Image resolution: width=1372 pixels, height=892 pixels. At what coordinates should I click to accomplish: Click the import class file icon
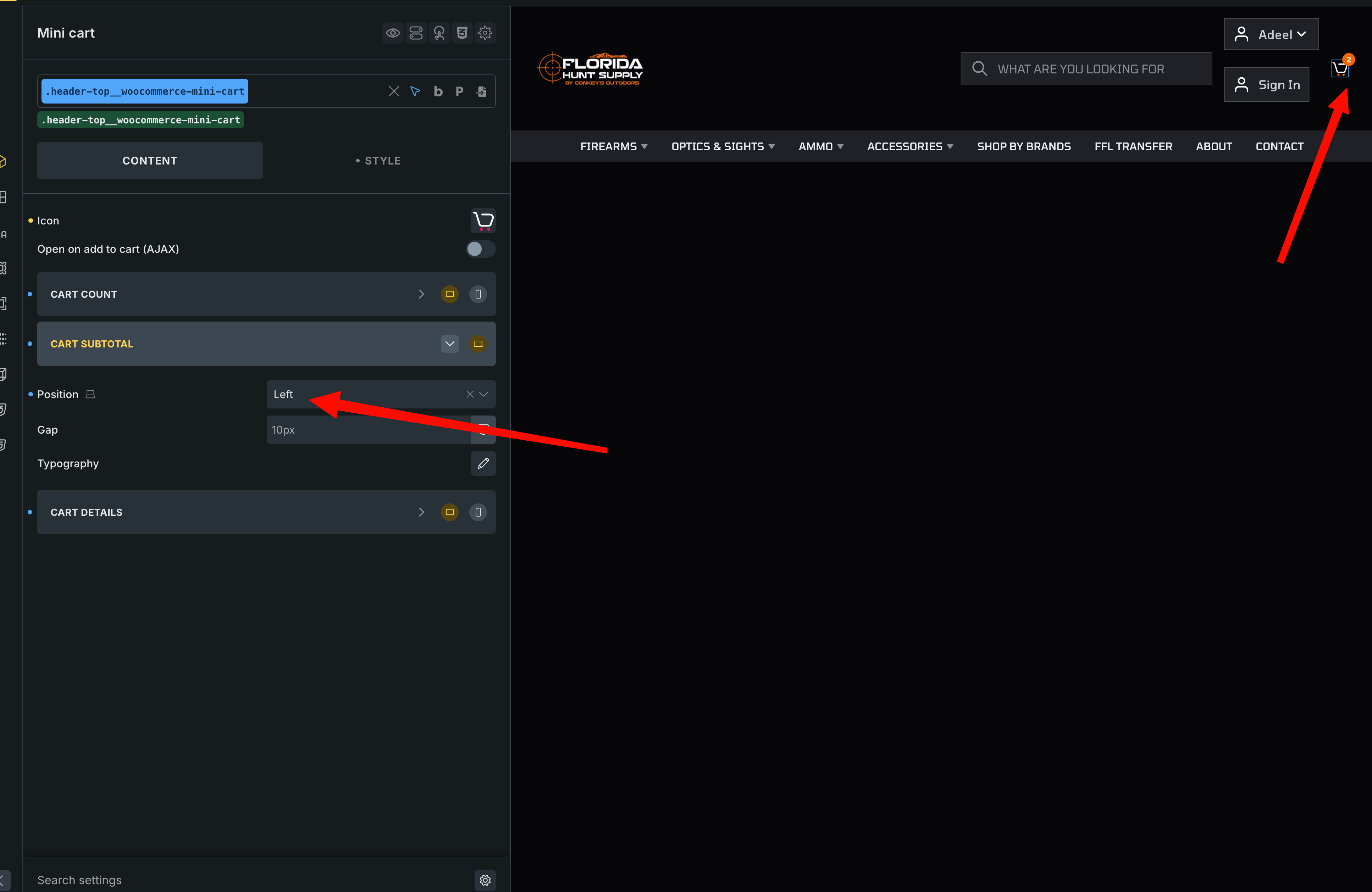[x=481, y=91]
